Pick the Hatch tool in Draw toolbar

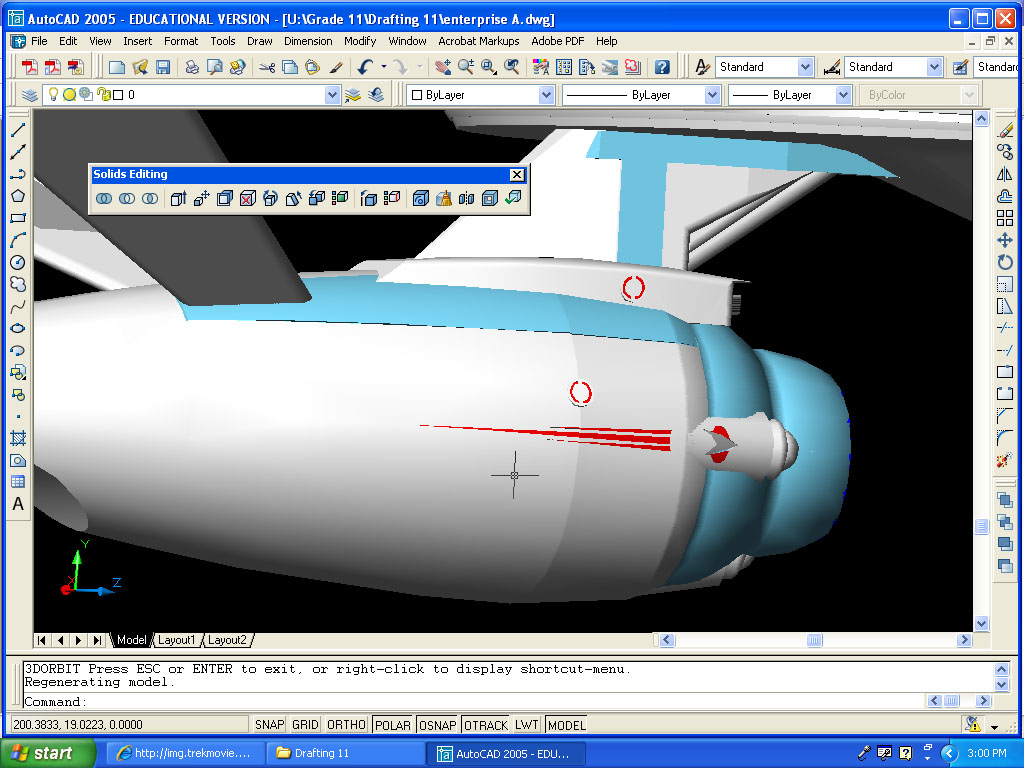point(18,438)
